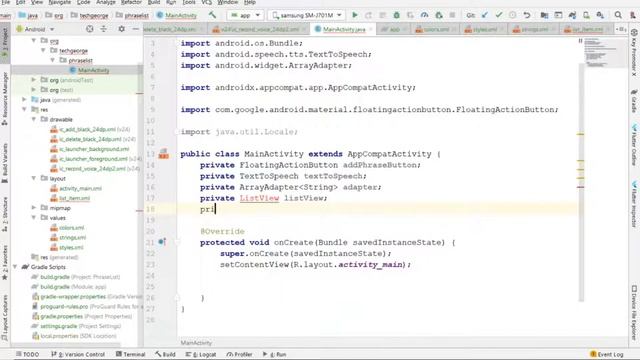The height and width of the screenshot is (360, 640).
Task: Open the Event Log button
Action: pos(607,354)
